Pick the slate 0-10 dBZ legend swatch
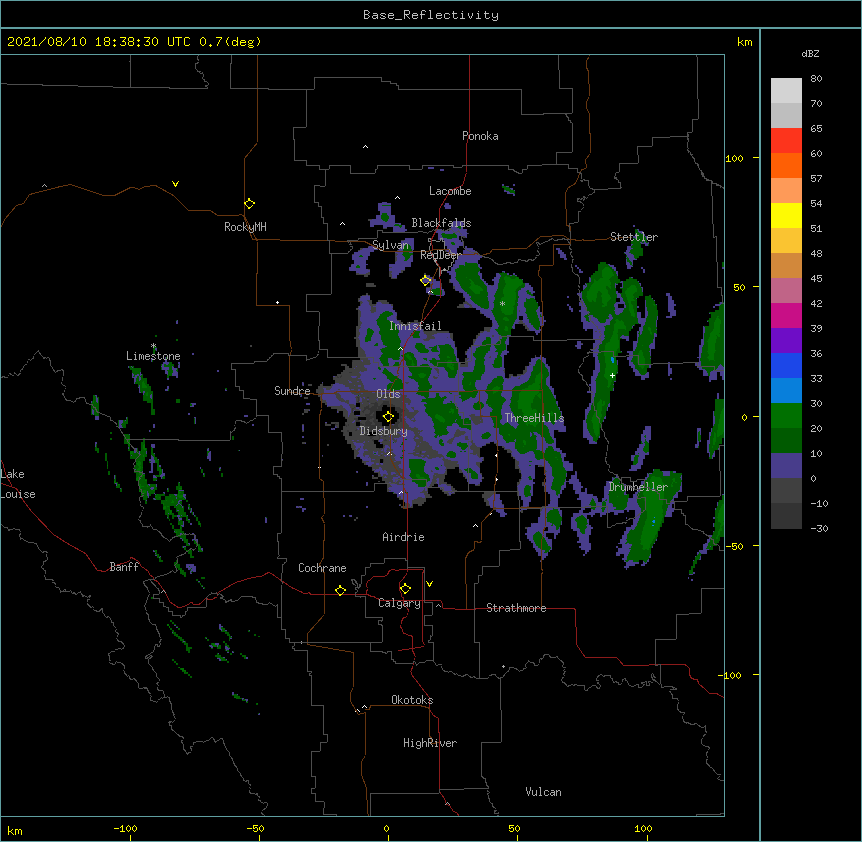Image resolution: width=862 pixels, height=842 pixels. [x=786, y=466]
